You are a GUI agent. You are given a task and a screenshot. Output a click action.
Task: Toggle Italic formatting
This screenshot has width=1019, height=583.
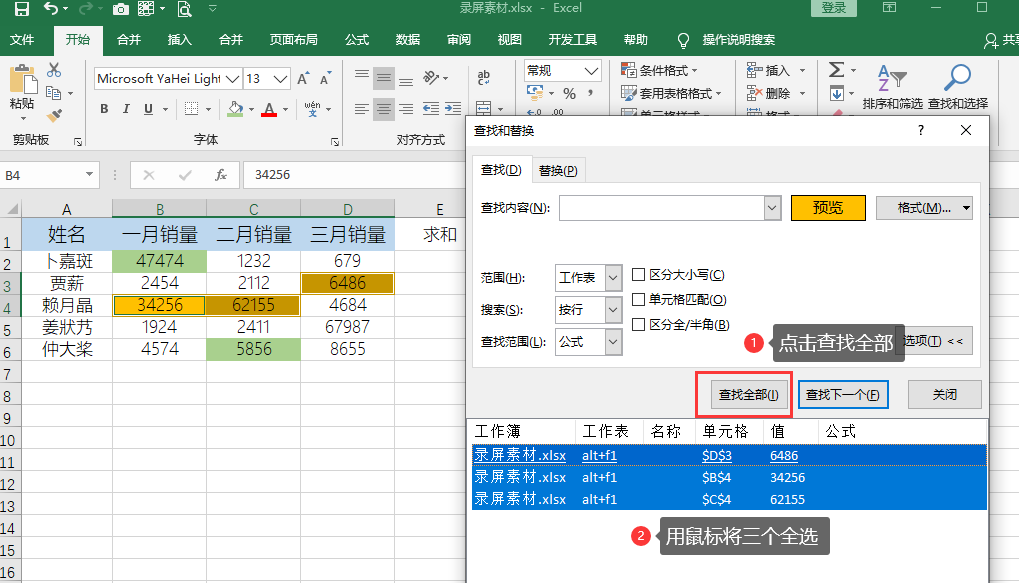tap(126, 109)
